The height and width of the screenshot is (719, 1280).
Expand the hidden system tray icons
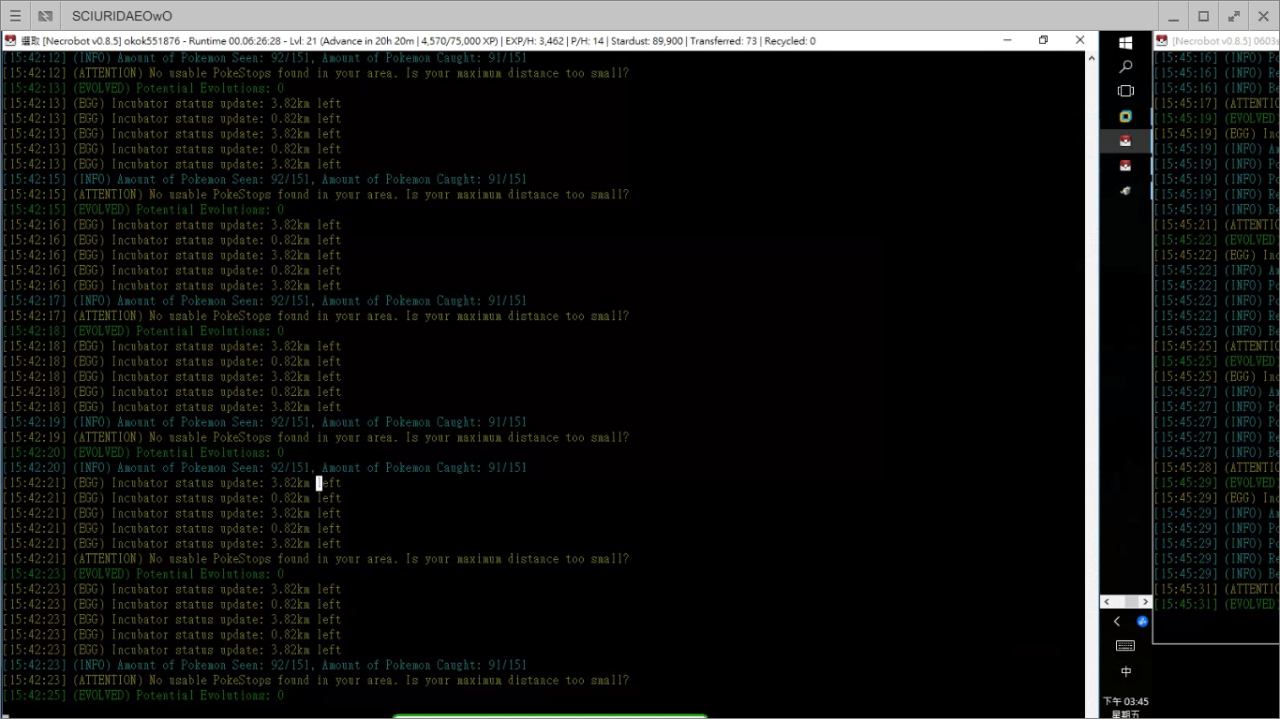[x=1116, y=621]
